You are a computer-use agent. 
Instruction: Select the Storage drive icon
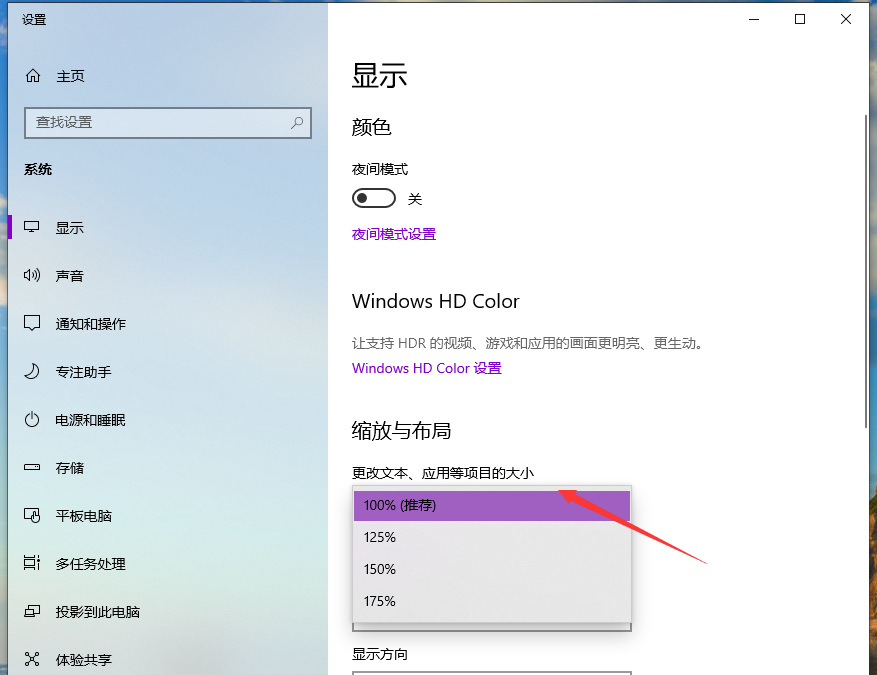(x=33, y=468)
